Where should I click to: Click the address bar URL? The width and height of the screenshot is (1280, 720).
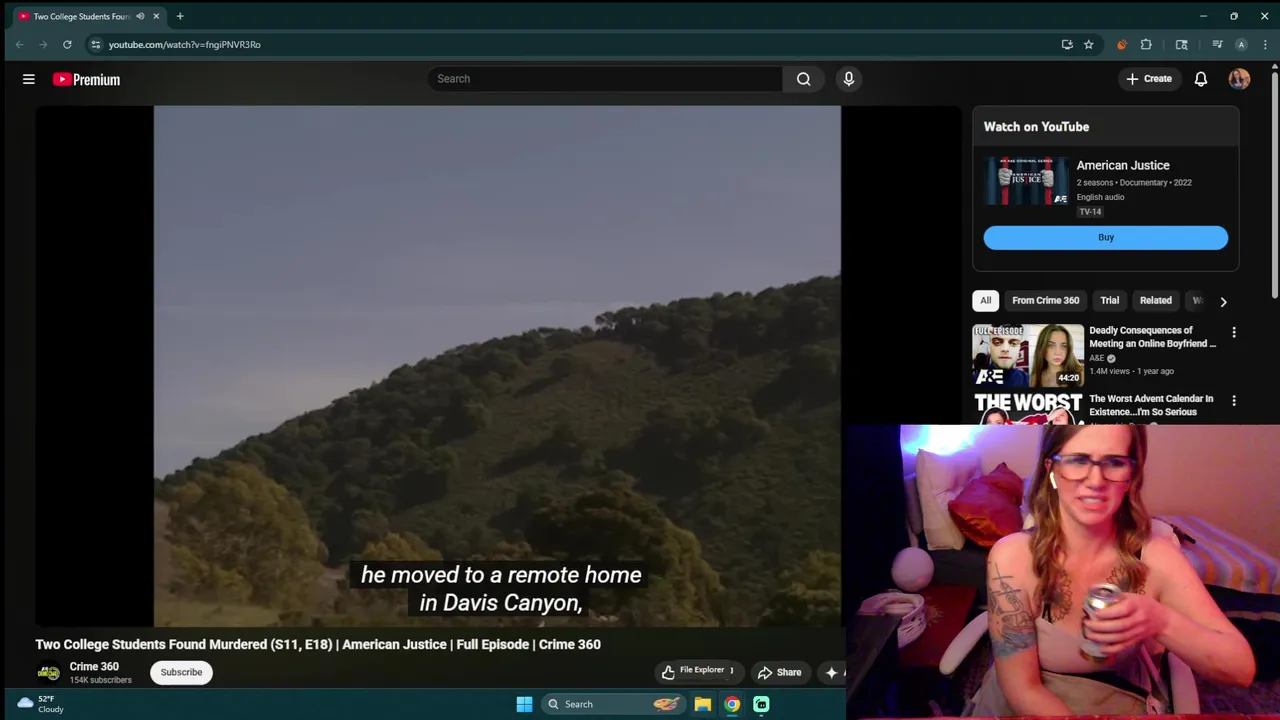point(185,44)
